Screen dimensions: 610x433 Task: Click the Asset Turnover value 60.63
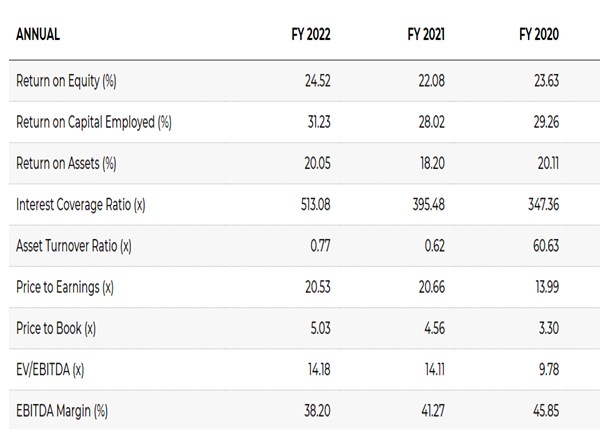pyautogui.click(x=545, y=246)
